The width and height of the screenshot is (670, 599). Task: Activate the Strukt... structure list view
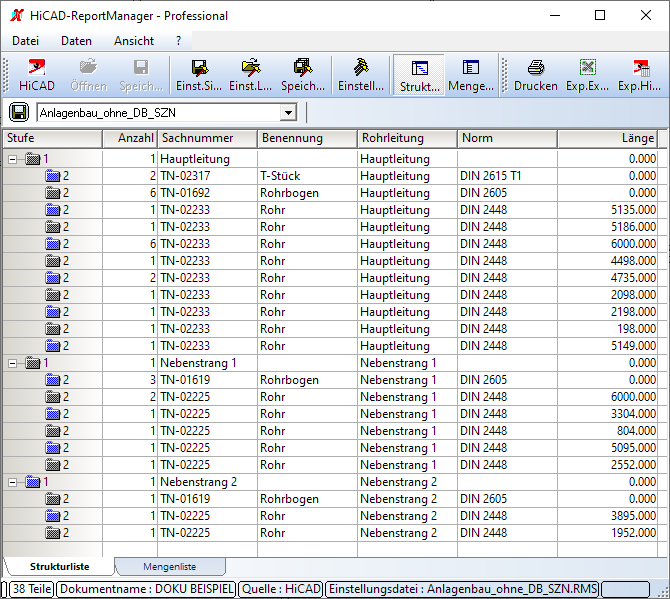(x=419, y=75)
